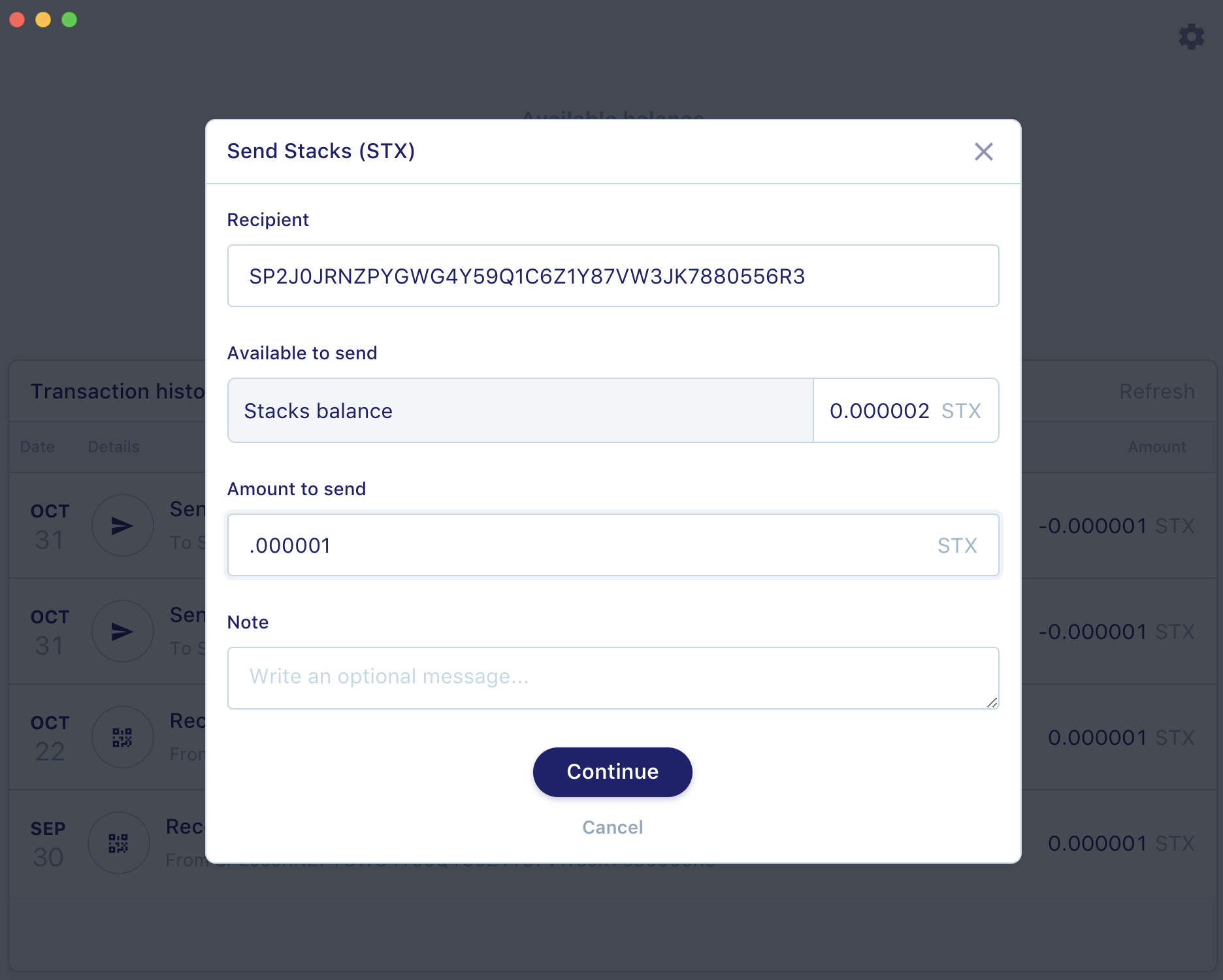This screenshot has width=1223, height=980.
Task: Click the Oct 22 0.000001 STX amount
Action: click(x=1121, y=737)
